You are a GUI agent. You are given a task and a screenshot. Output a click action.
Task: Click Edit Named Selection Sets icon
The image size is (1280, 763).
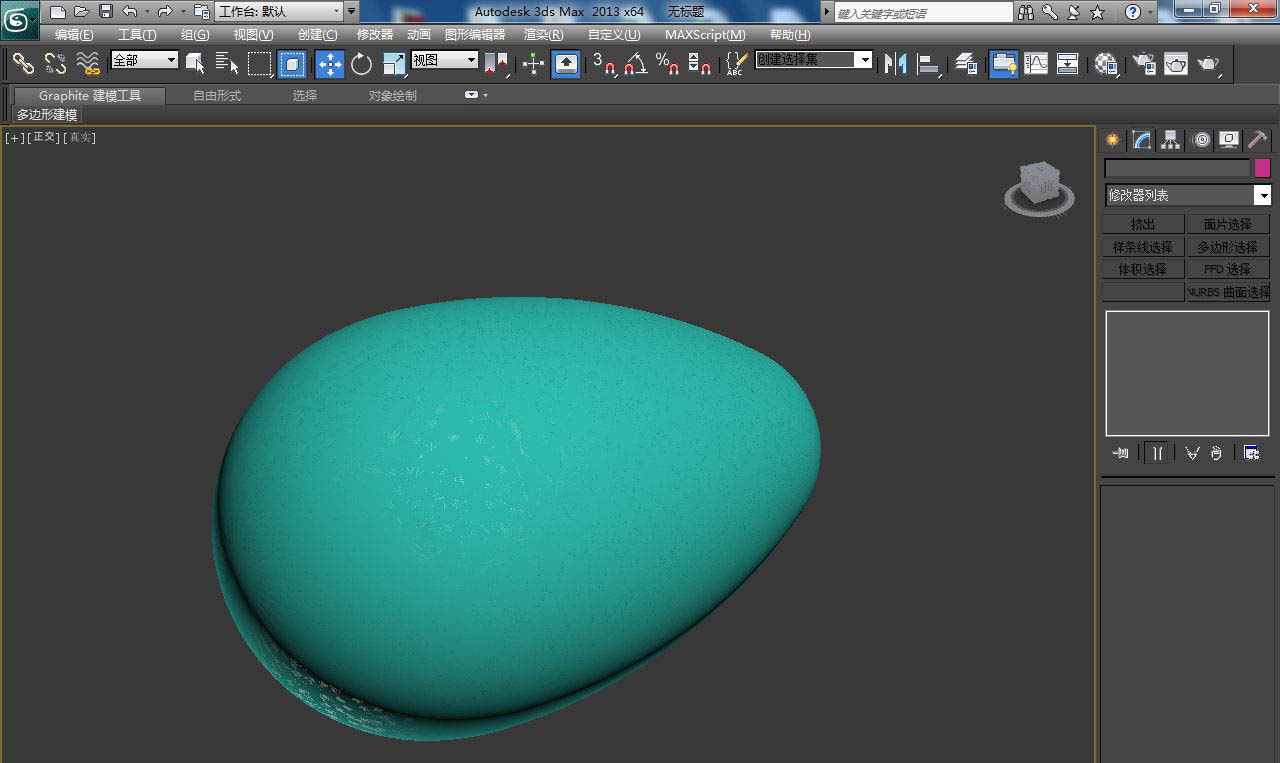(736, 64)
